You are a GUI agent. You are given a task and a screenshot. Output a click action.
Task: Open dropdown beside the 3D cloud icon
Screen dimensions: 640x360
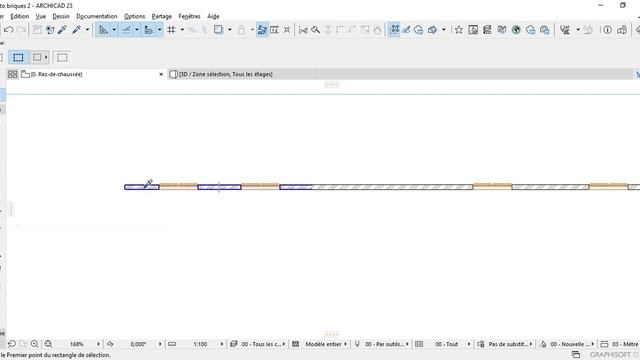(444, 30)
